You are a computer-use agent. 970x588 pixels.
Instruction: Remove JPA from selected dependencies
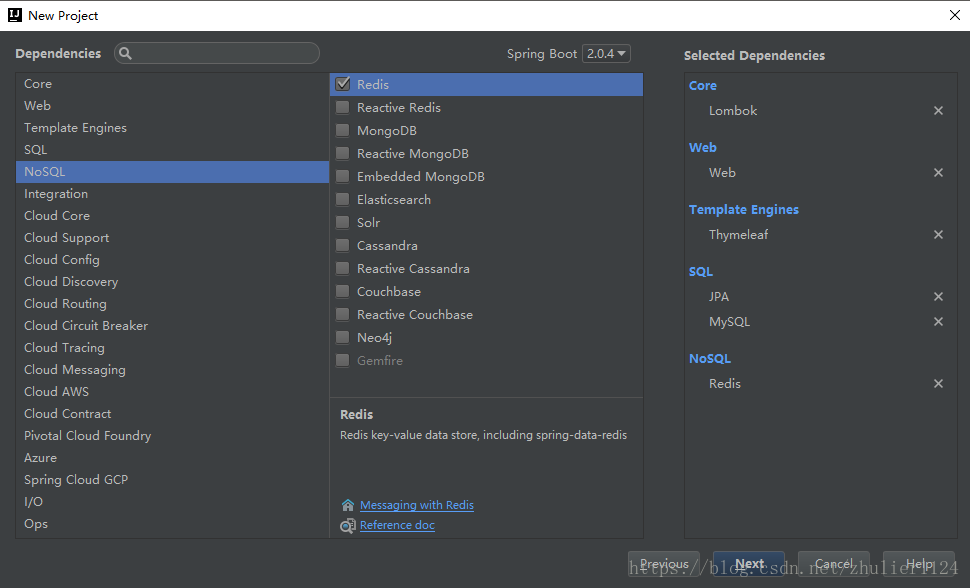pos(938,297)
